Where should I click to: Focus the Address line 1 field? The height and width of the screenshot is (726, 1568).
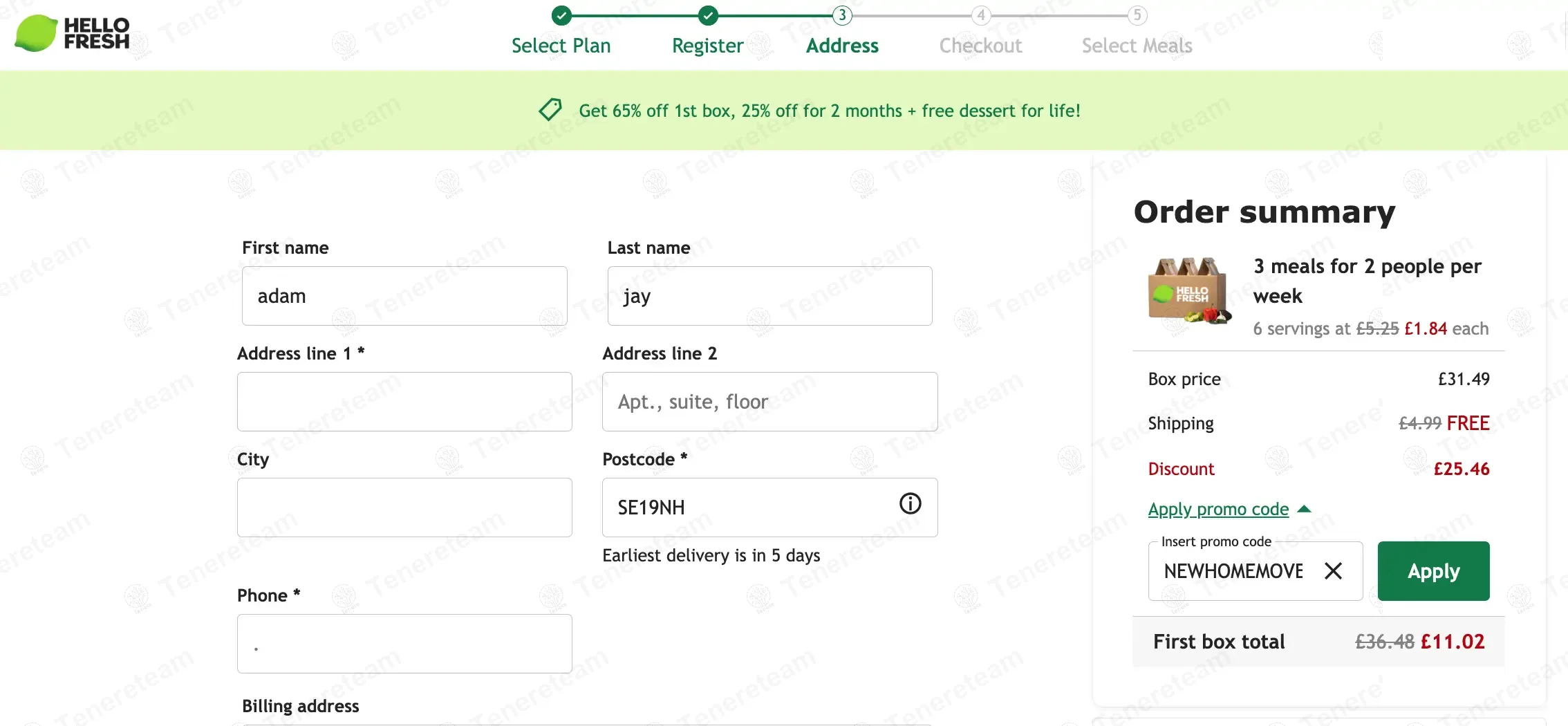pyautogui.click(x=404, y=402)
